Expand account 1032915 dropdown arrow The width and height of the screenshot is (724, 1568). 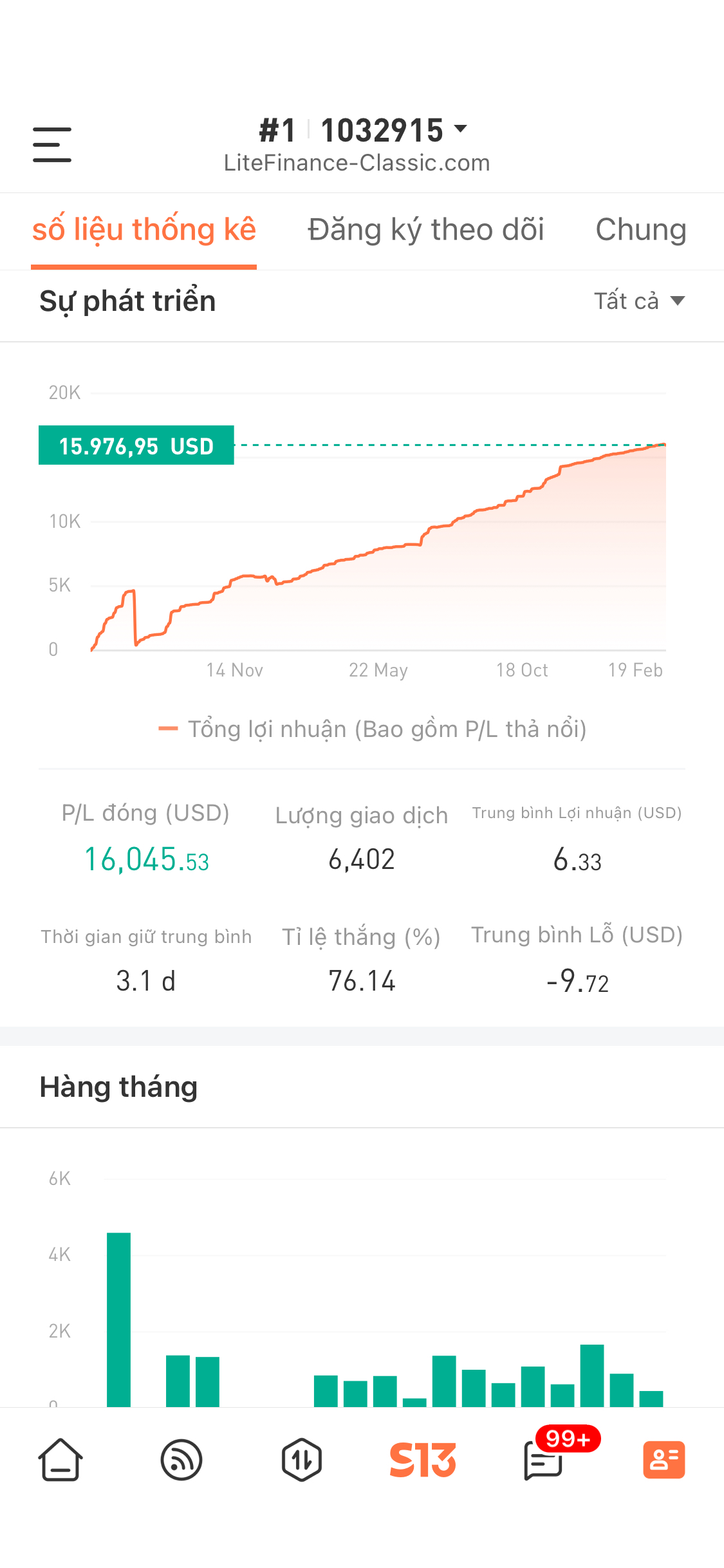click(460, 129)
